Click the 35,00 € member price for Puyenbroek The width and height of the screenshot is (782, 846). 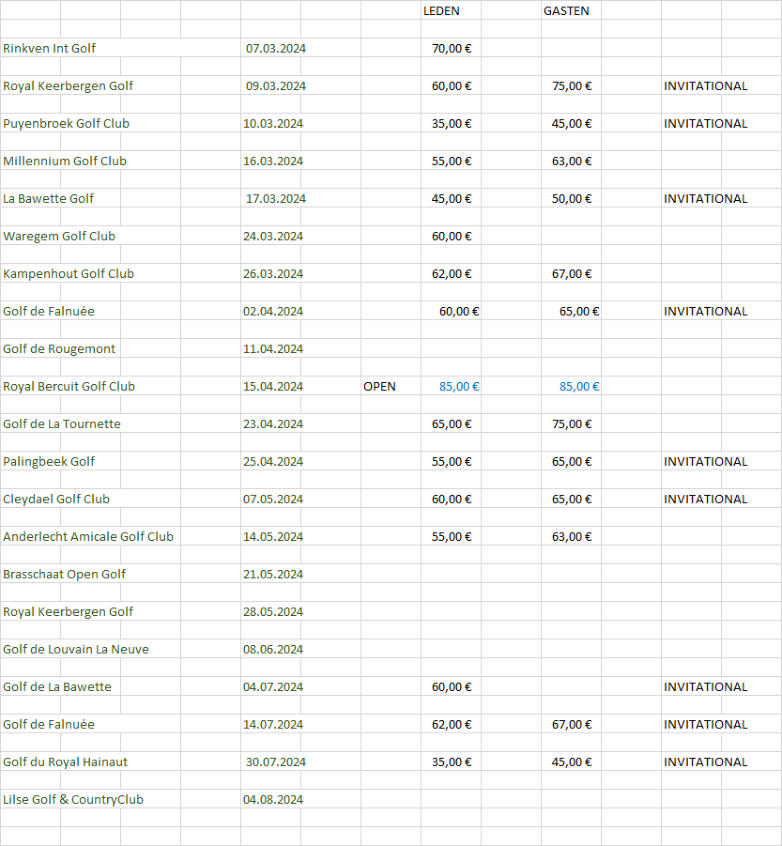click(452, 124)
